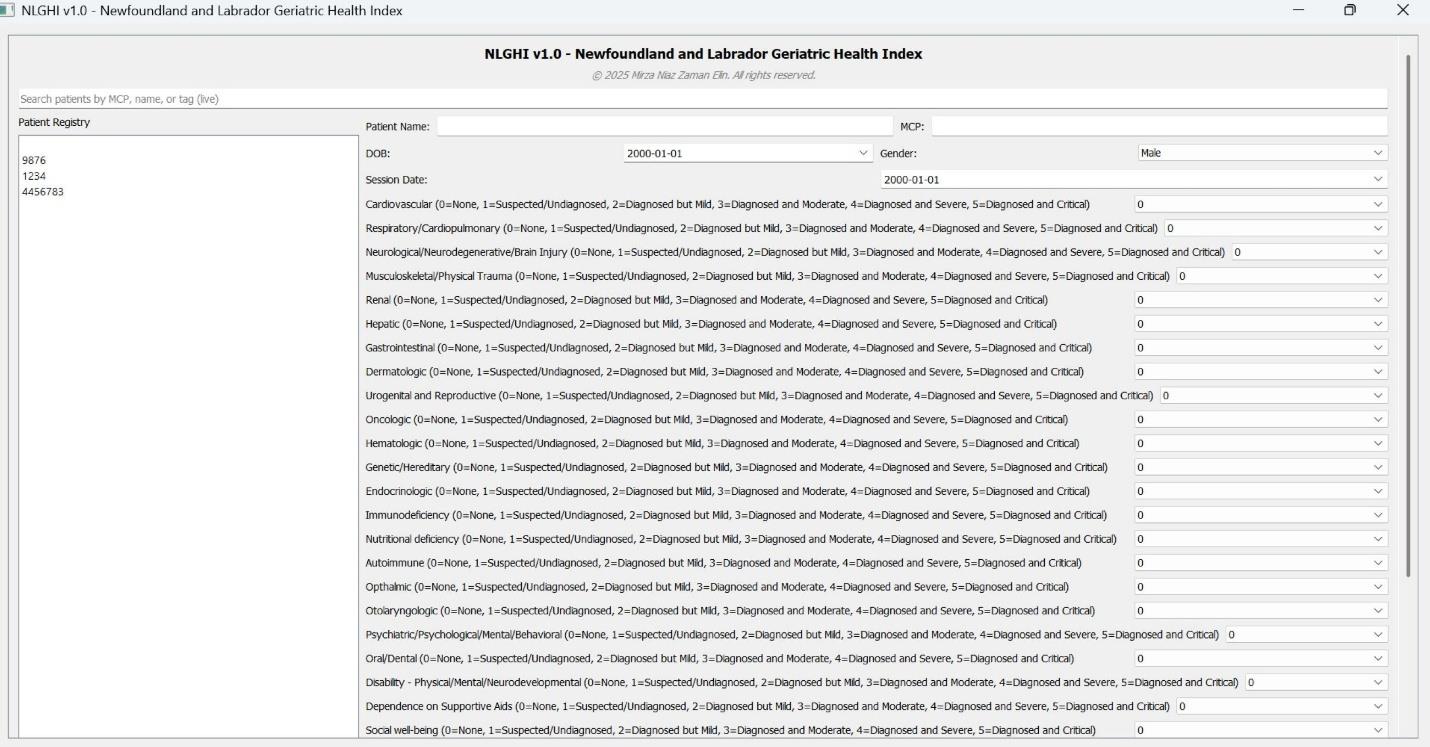Open the Autoimmune score dropdown
The height and width of the screenshot is (747, 1430).
tap(1261, 563)
